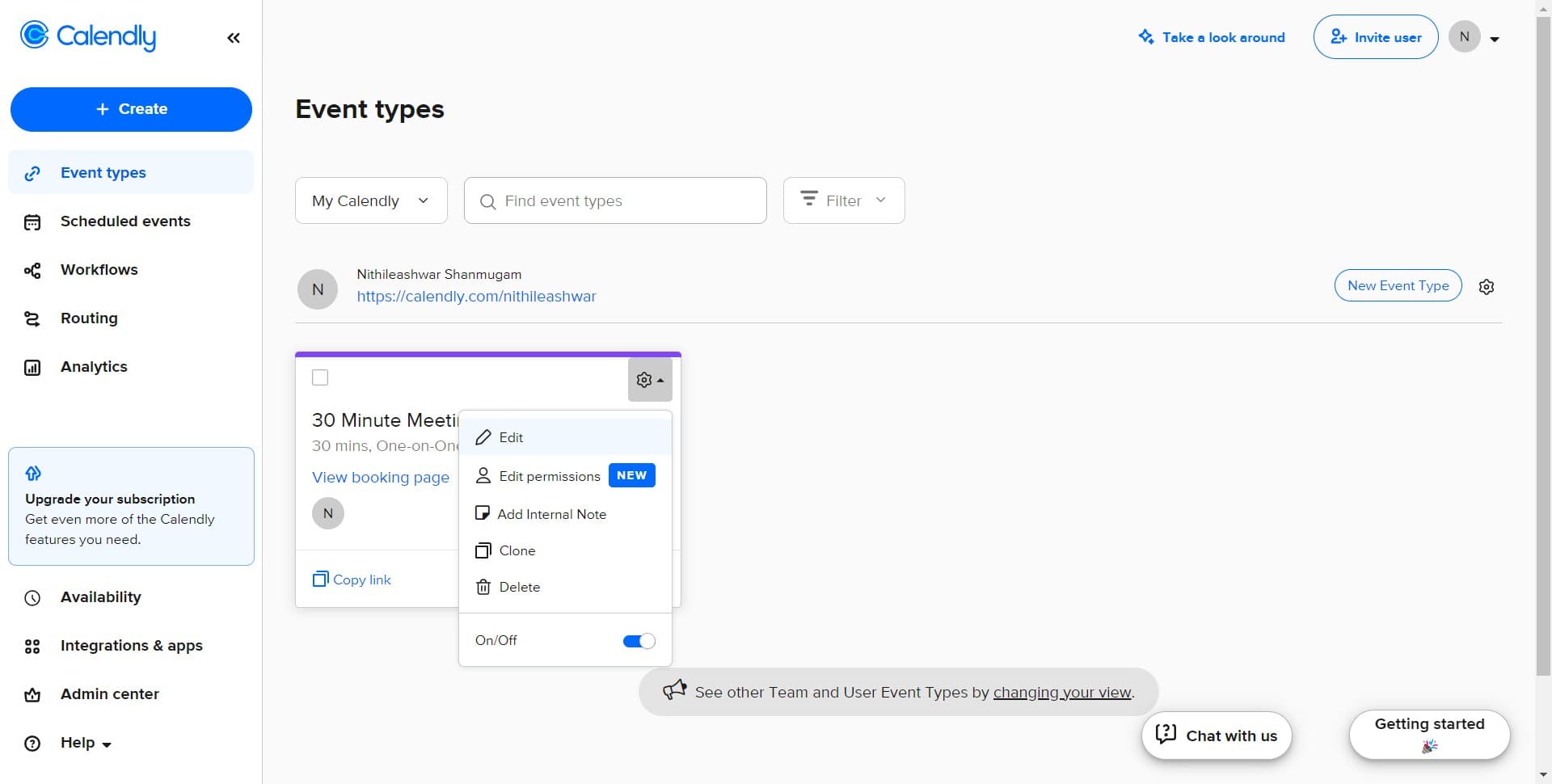Click the Analytics chart icon
This screenshot has width=1552, height=784.
point(32,368)
